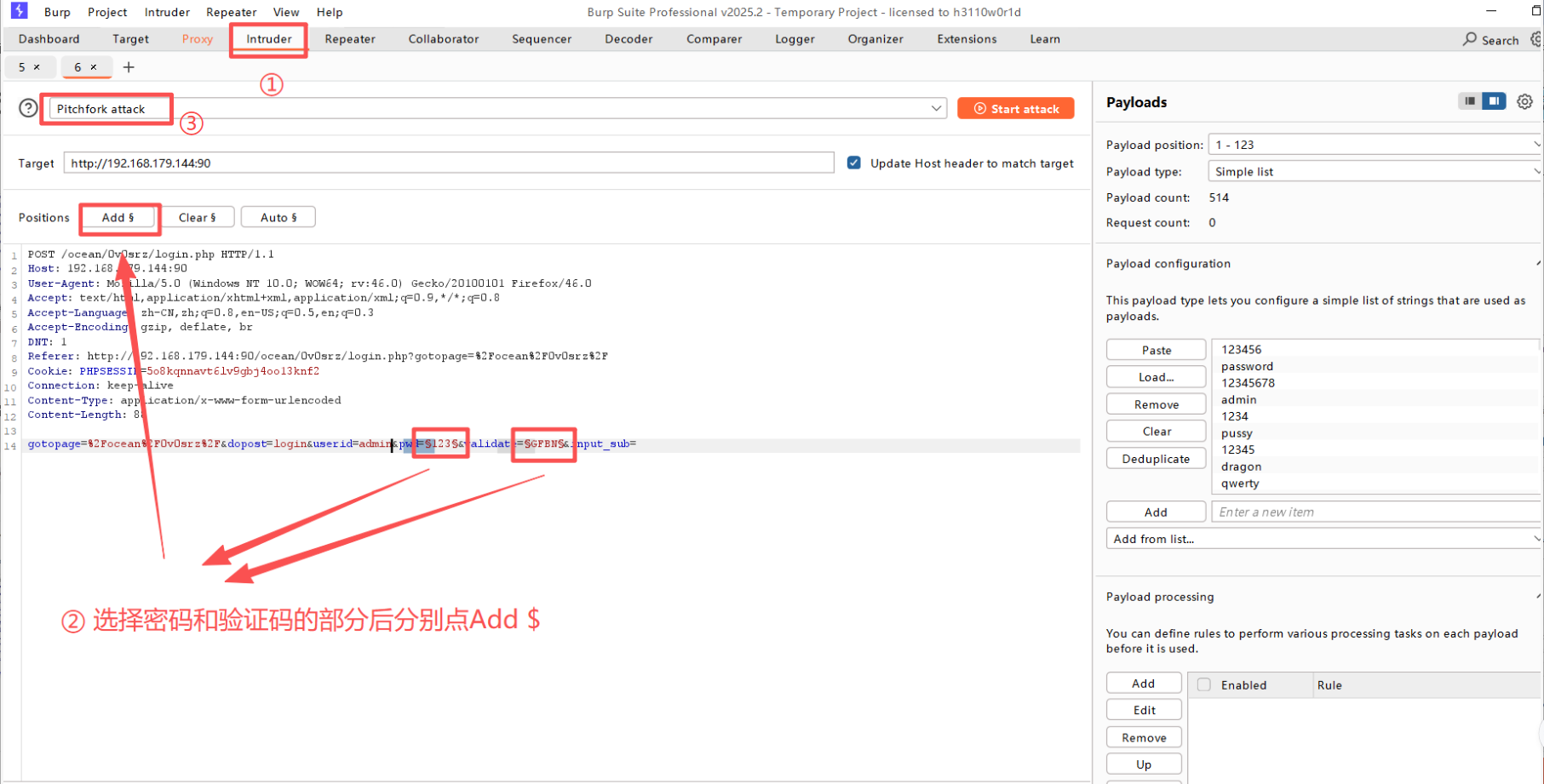Switch to the Collaborator tab
Viewport: 1544px width, 784px height.
[x=444, y=39]
